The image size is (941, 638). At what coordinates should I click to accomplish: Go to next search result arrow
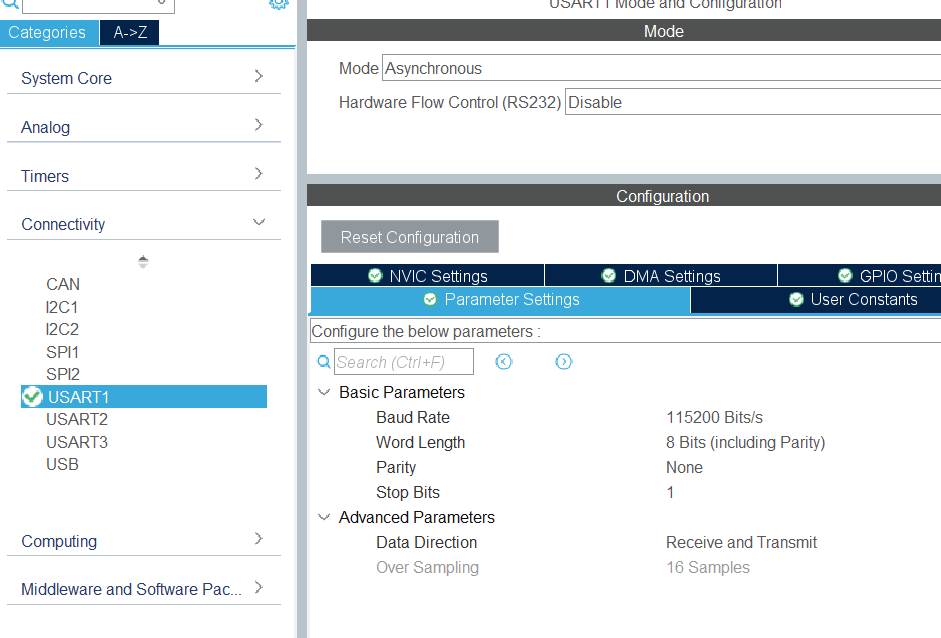pyautogui.click(x=564, y=362)
